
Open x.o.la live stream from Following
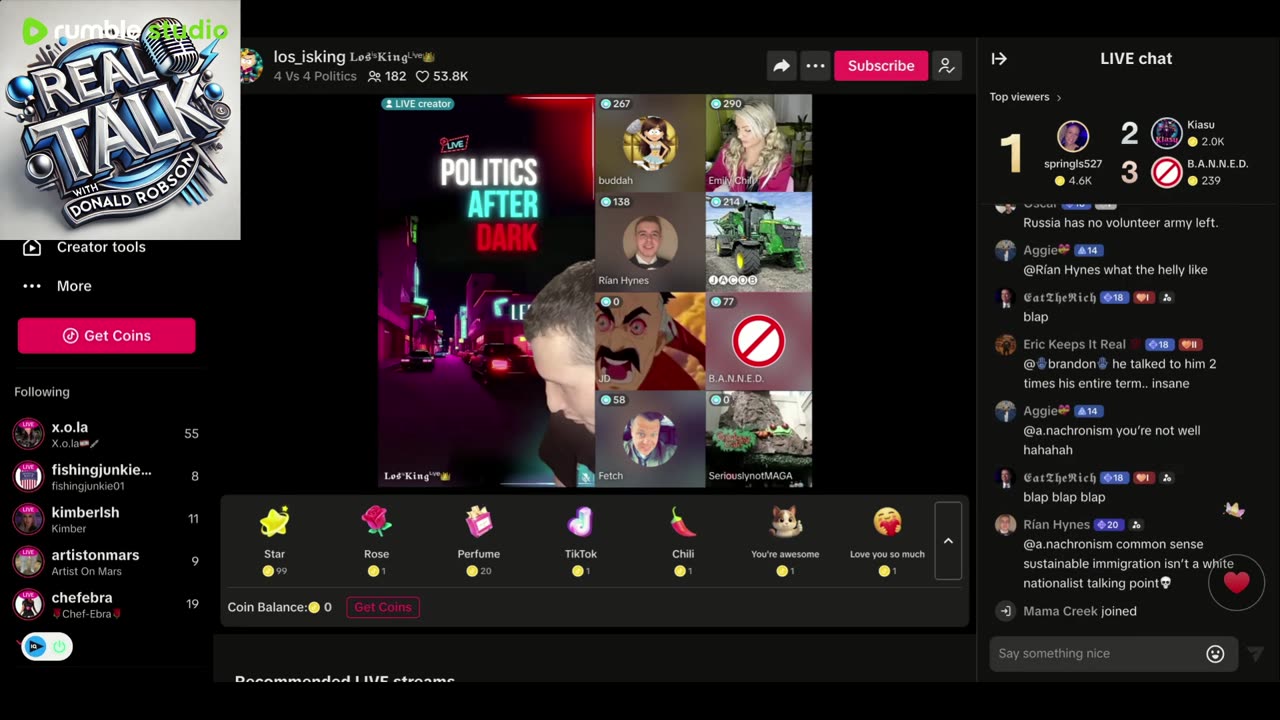tap(105, 434)
